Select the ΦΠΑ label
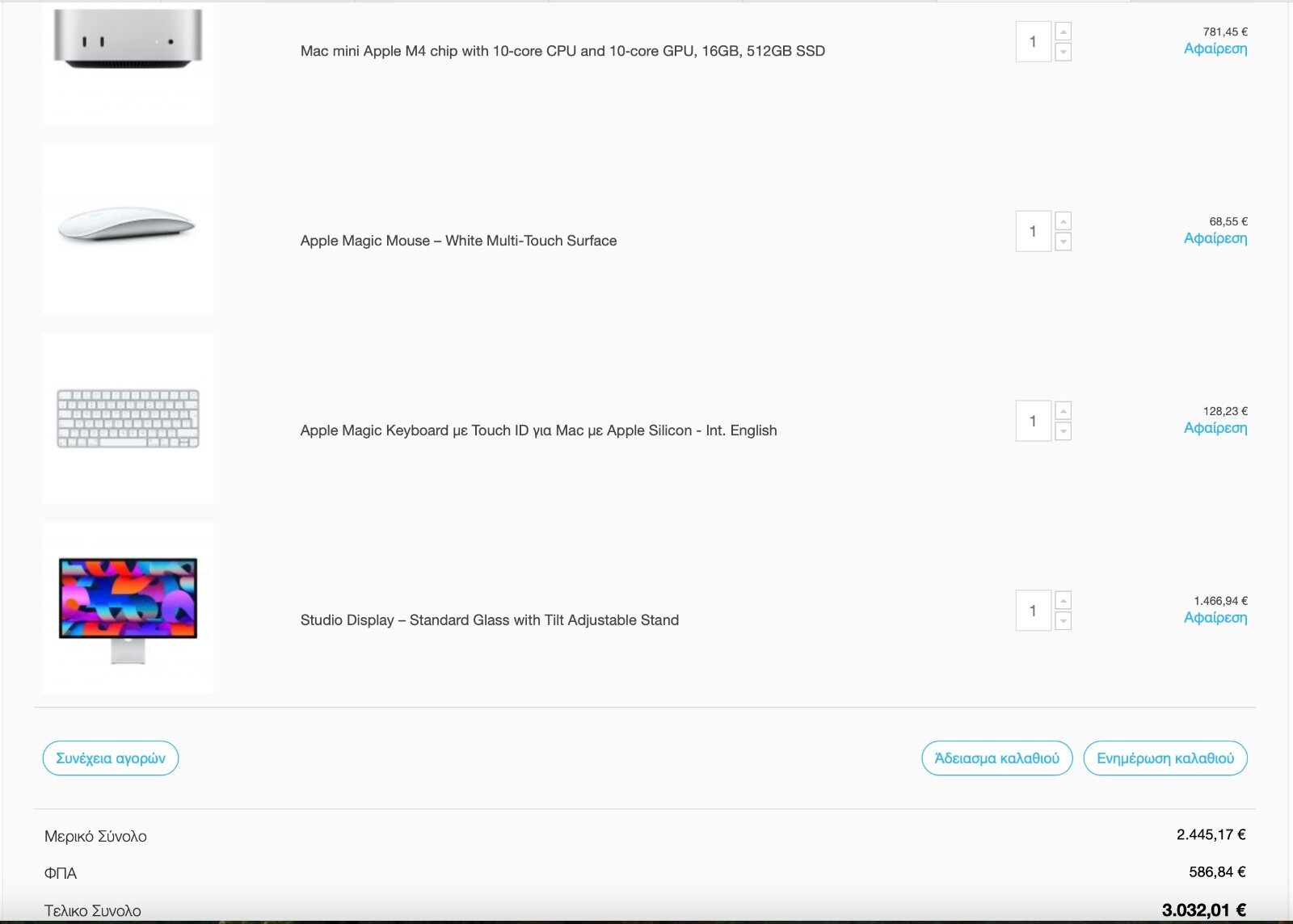This screenshot has width=1293, height=924. coord(61,873)
